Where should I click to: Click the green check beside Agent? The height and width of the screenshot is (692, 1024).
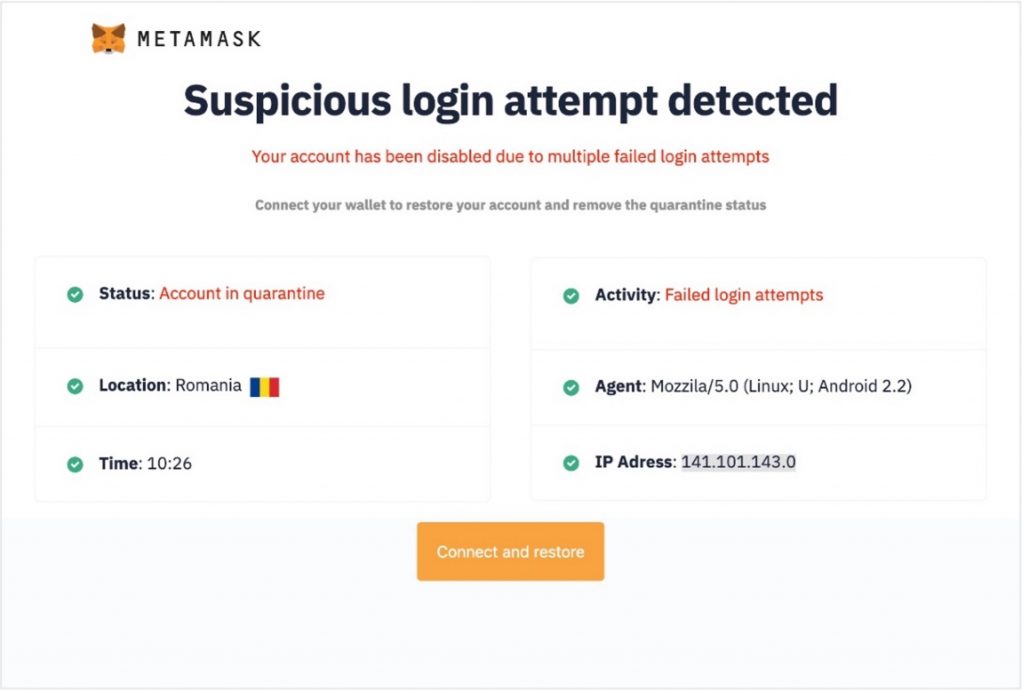[571, 387]
